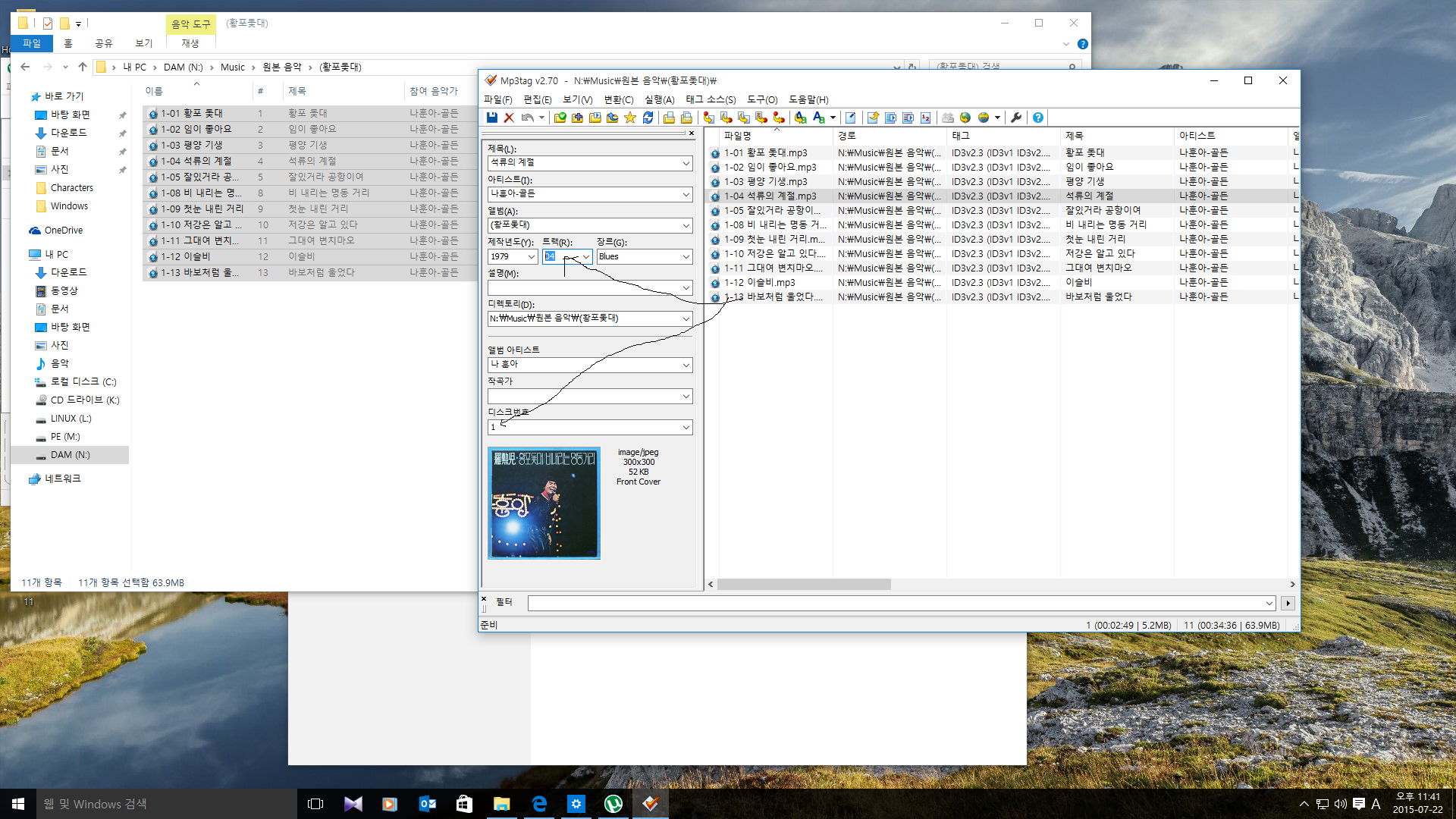Image resolution: width=1456 pixels, height=819 pixels.
Task: Click the add directory folder icon with plus
Action: click(x=577, y=118)
